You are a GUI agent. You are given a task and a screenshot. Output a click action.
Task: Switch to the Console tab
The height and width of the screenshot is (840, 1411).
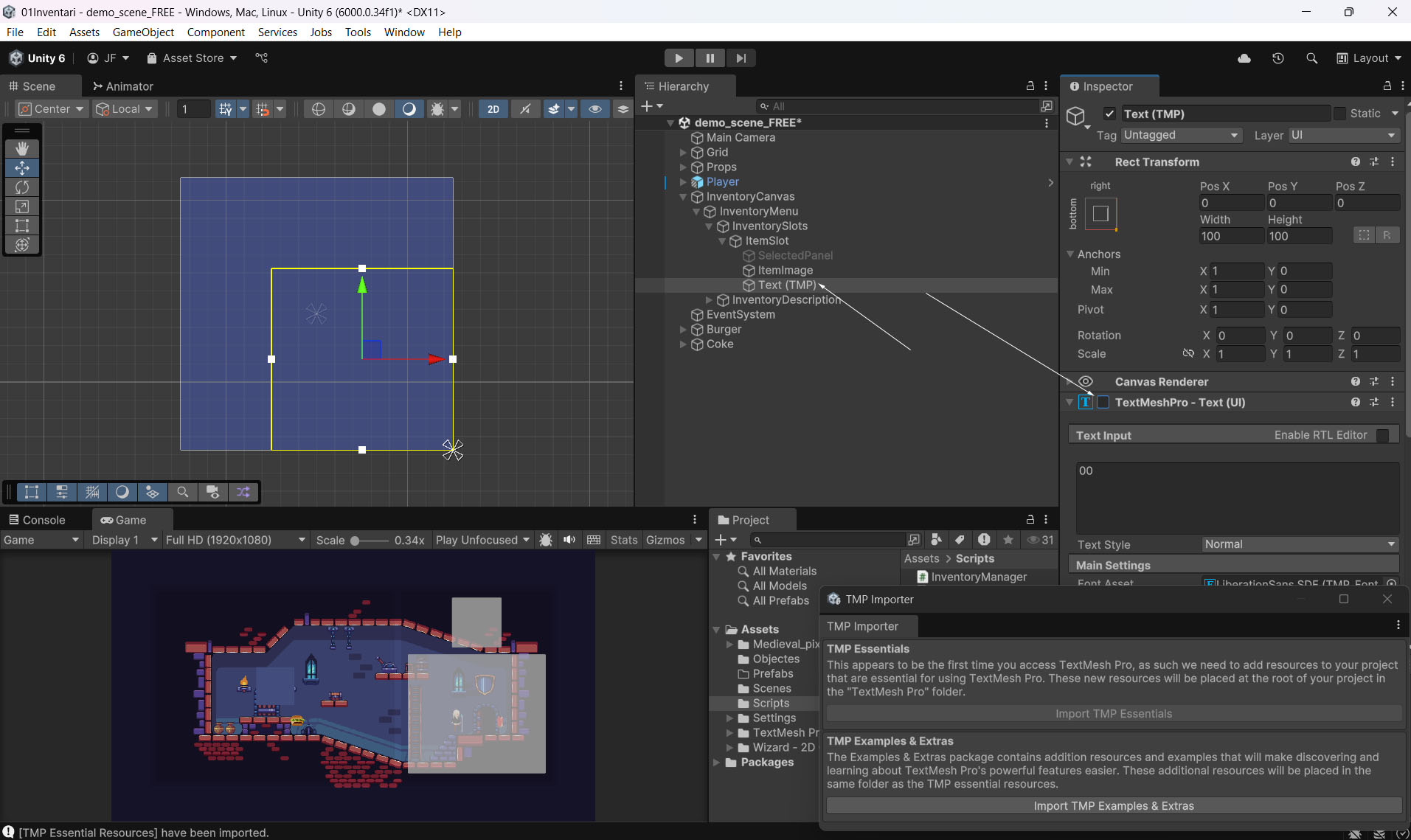37,520
